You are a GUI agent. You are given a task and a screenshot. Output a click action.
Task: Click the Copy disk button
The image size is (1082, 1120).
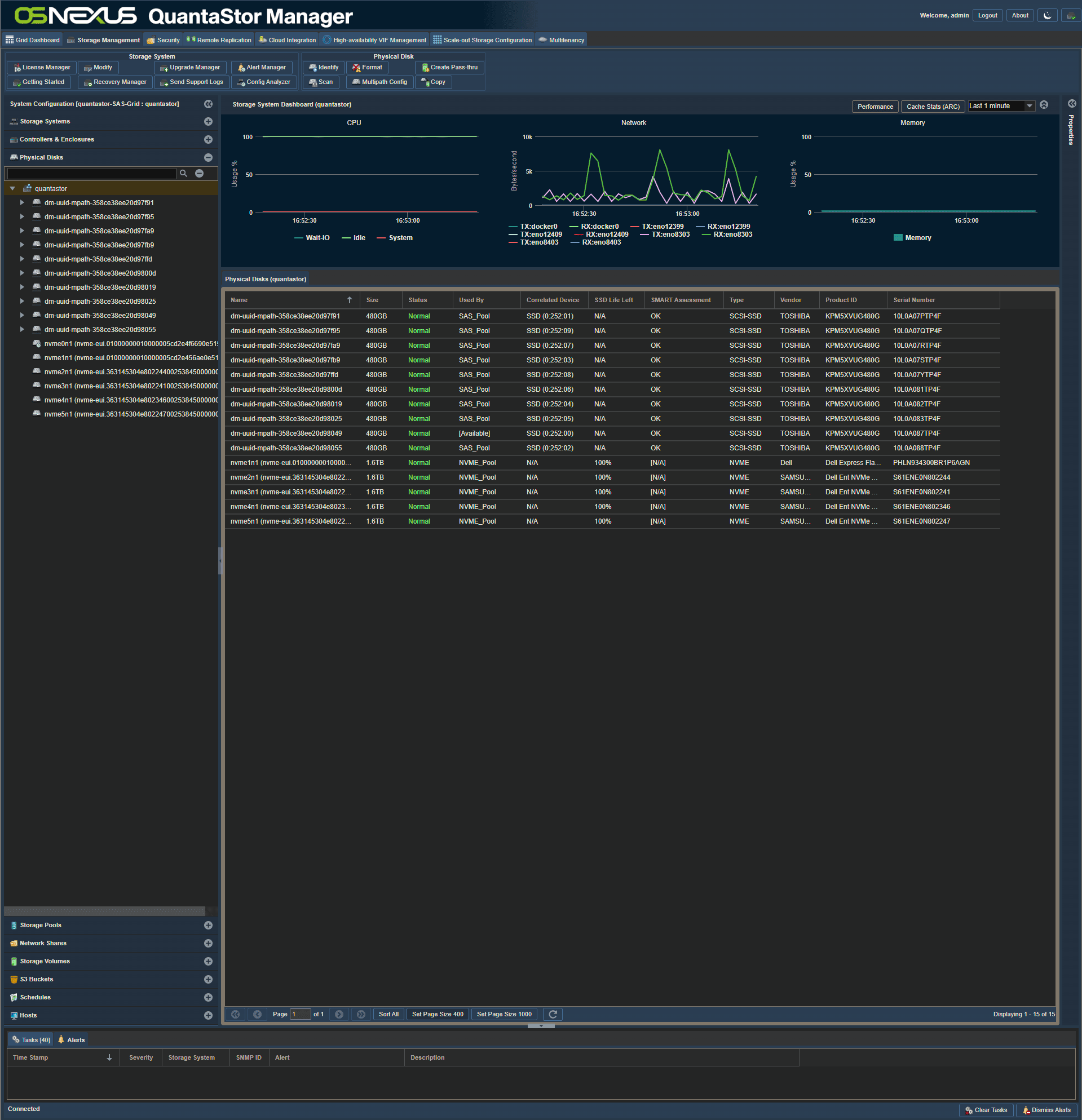(x=433, y=82)
